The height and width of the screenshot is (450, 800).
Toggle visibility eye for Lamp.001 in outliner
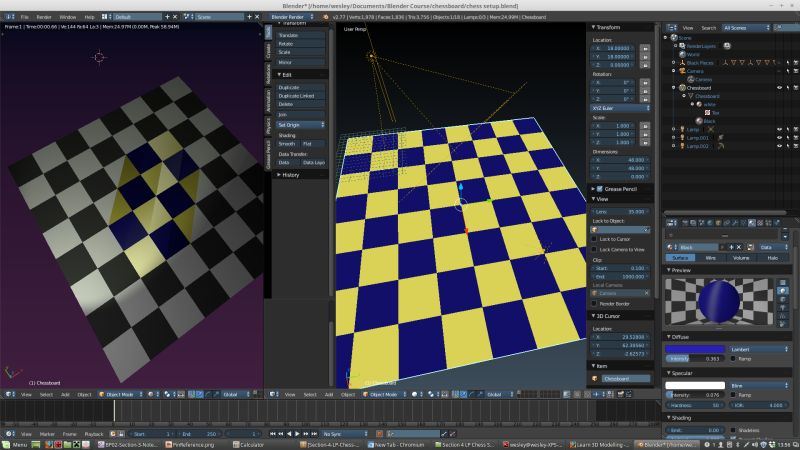coord(779,137)
